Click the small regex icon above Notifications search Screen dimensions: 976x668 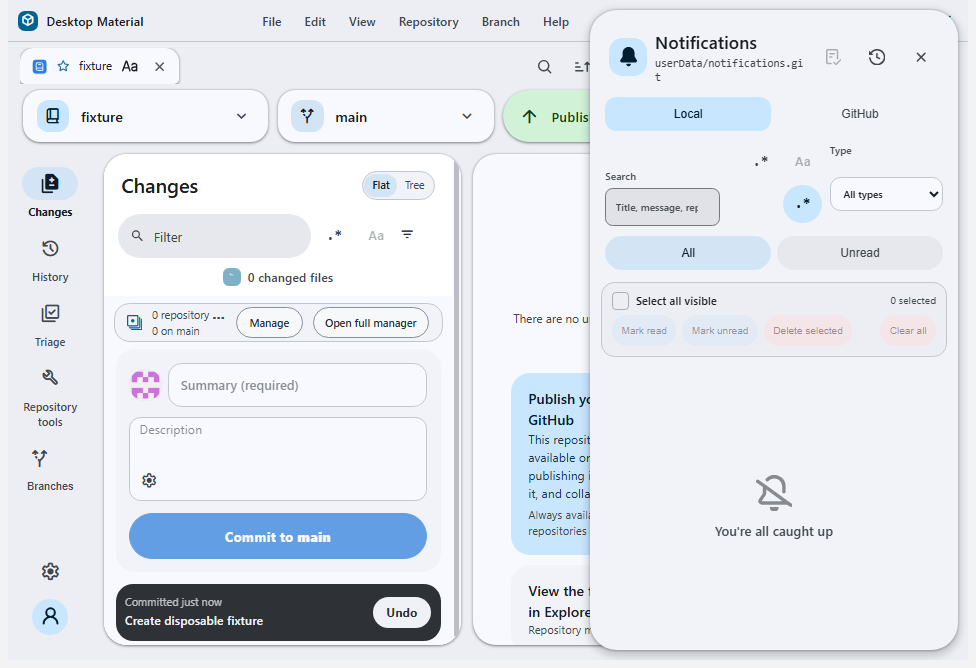pos(761,161)
